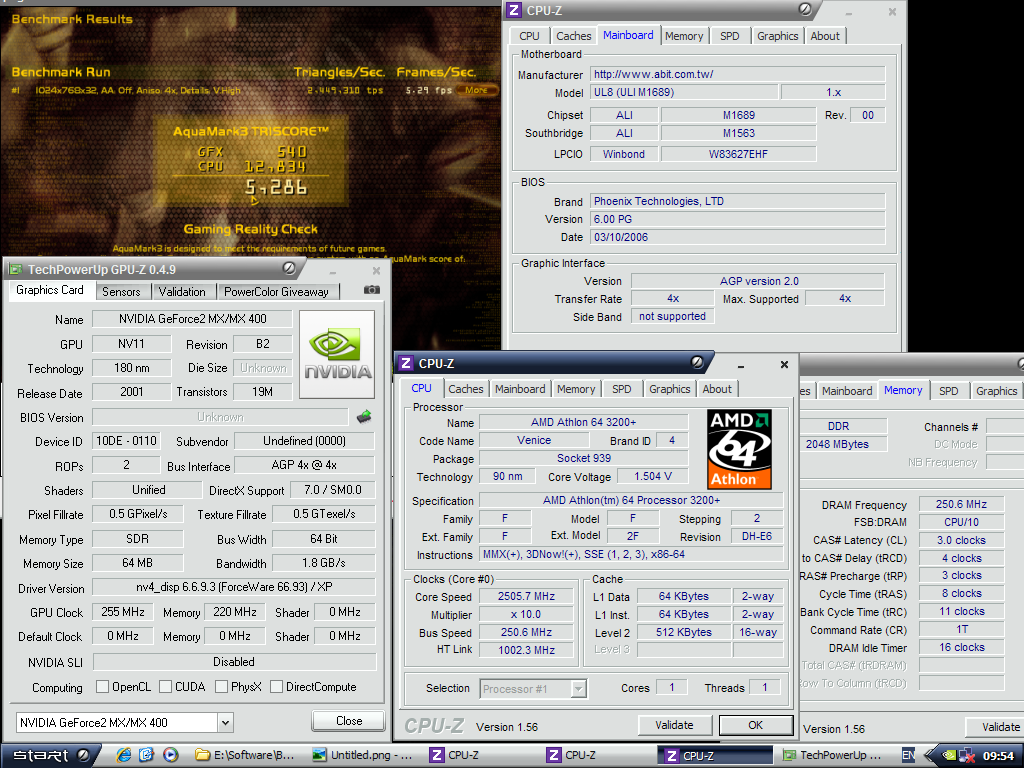Select About tab in top Mainboard CPU-Z window

coord(825,37)
